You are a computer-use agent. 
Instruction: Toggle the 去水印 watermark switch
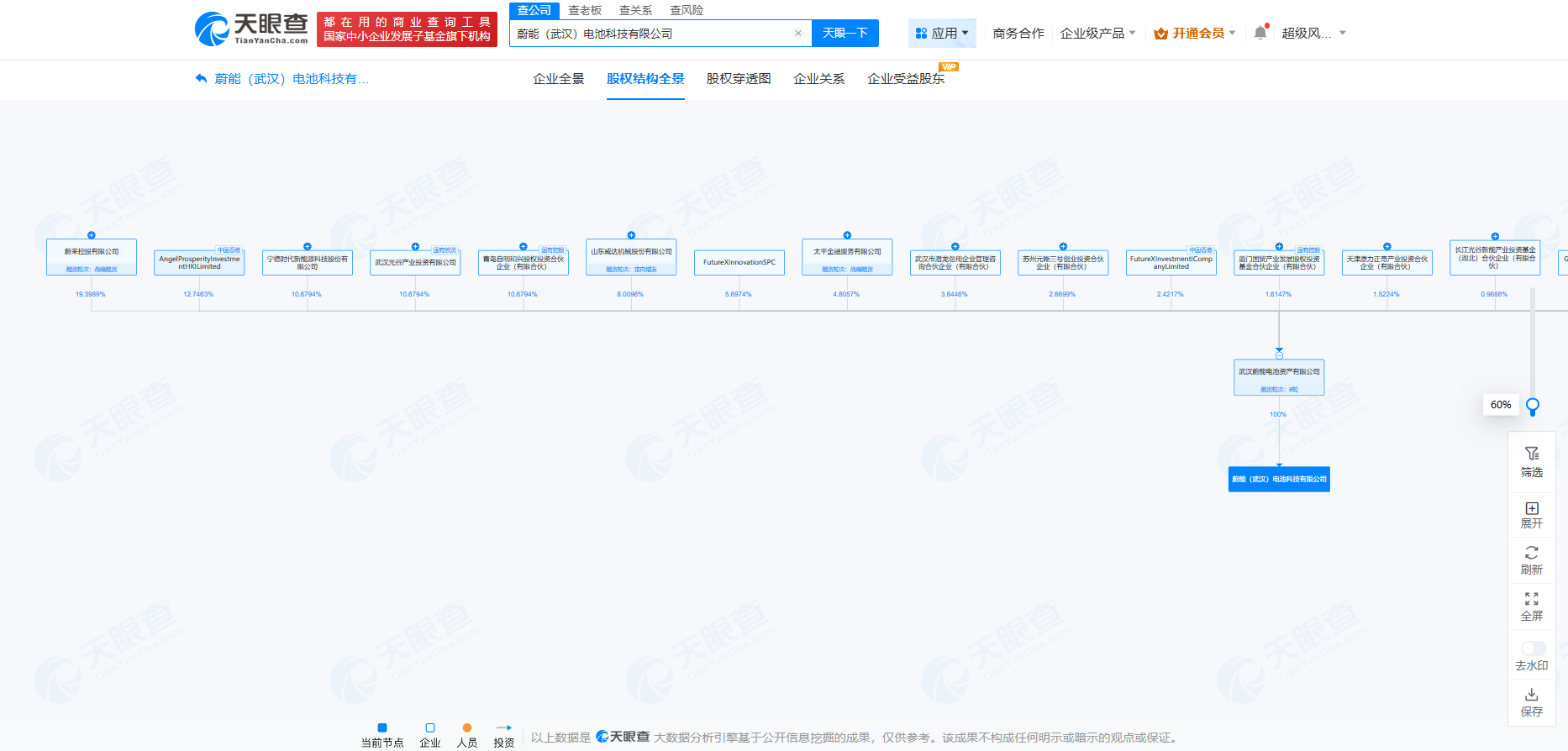[1534, 649]
